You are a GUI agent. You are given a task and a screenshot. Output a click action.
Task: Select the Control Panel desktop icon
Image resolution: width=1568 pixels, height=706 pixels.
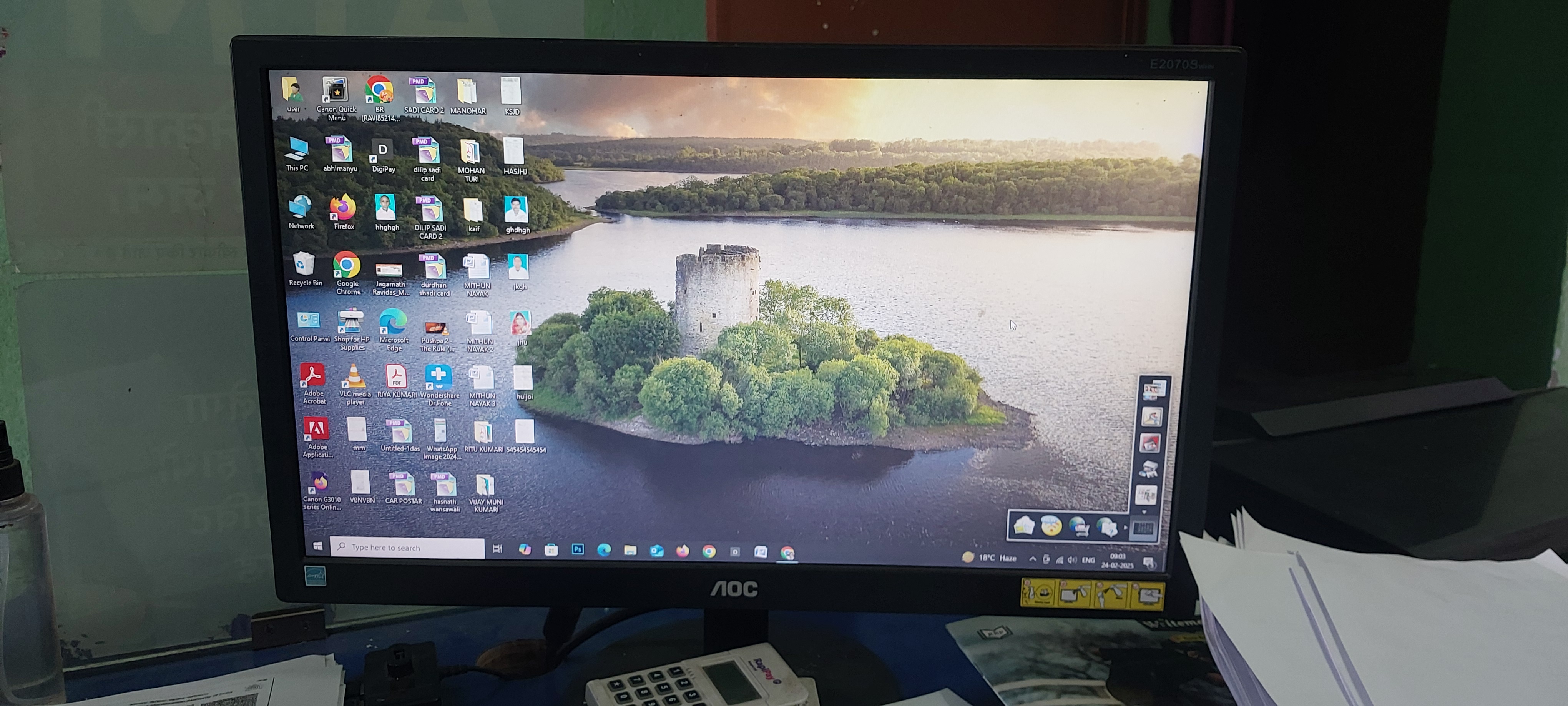pos(309,326)
